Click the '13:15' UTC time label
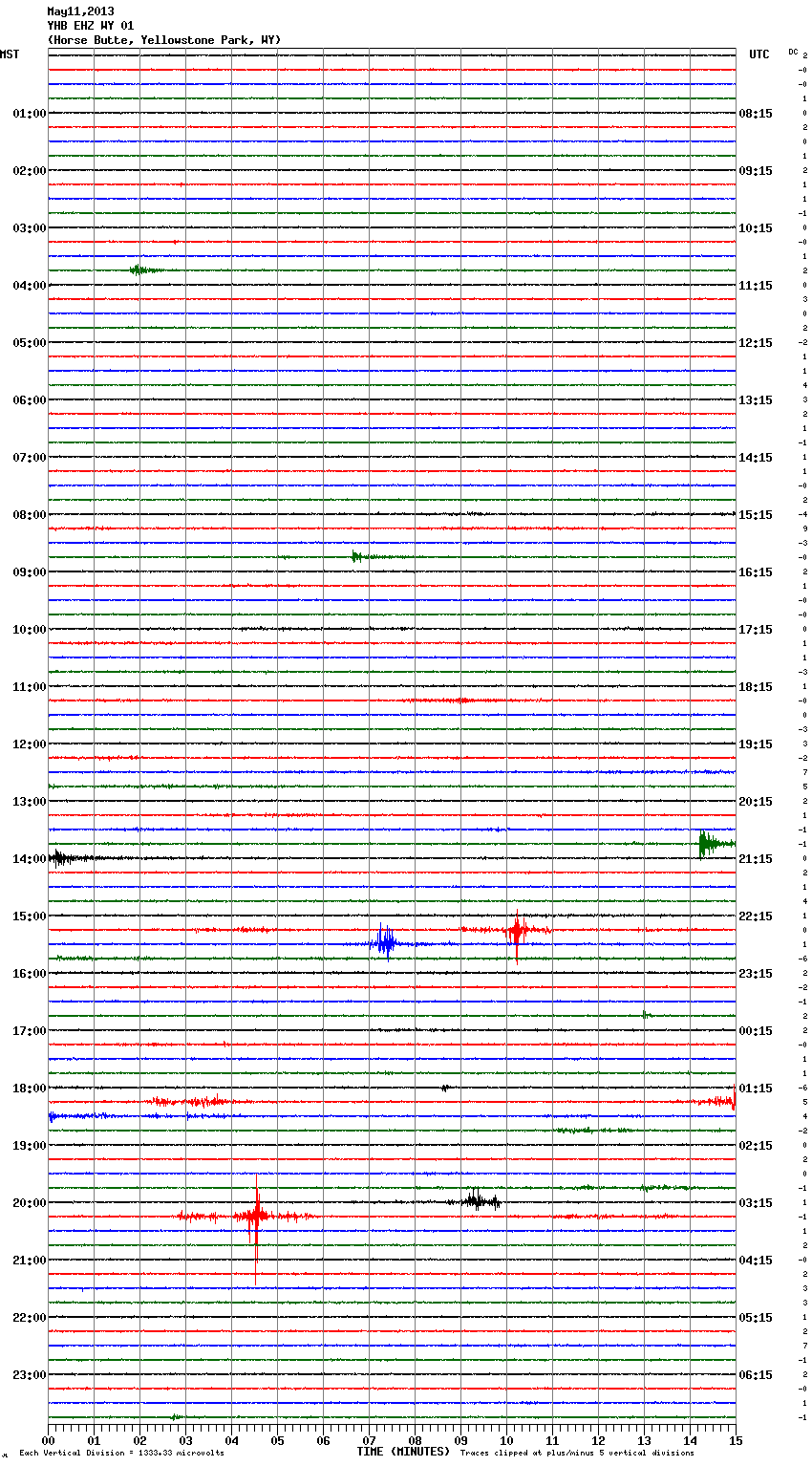 click(x=756, y=400)
